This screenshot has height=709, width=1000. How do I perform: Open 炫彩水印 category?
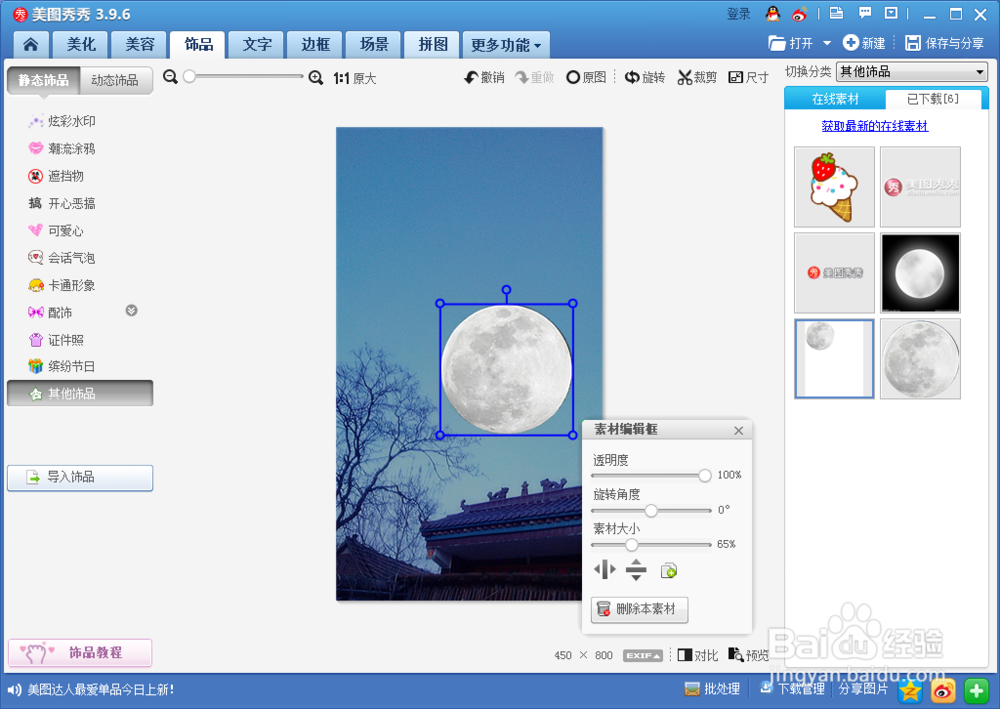tap(62, 121)
